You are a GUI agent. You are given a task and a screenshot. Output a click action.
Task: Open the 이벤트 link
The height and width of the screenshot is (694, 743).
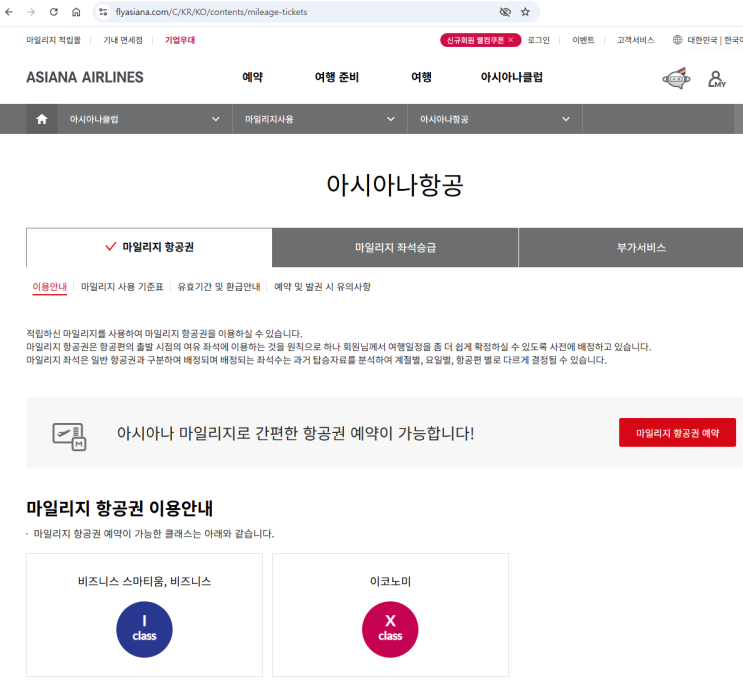pos(583,40)
